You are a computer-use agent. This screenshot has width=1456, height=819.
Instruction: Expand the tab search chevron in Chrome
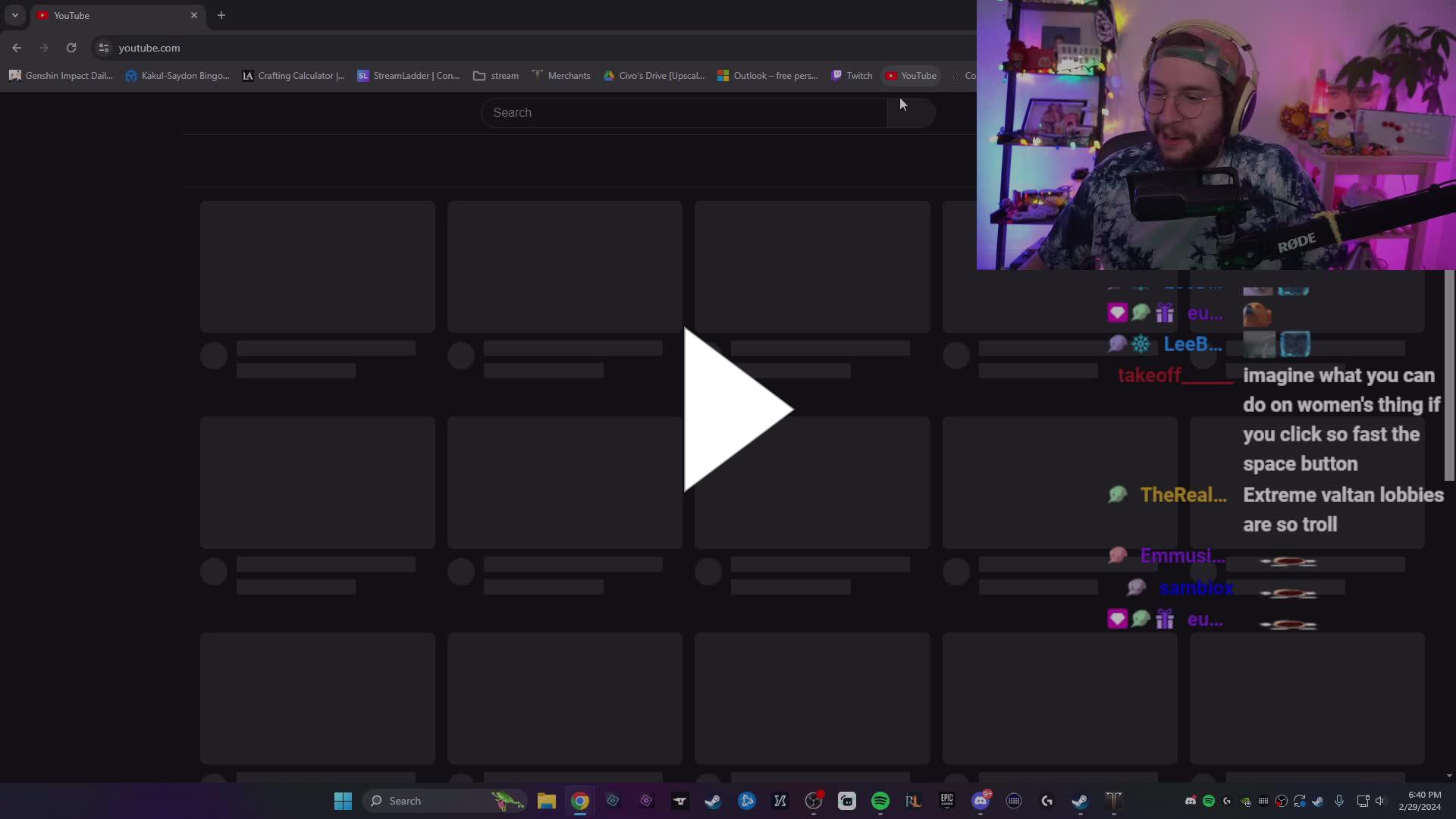(15, 15)
